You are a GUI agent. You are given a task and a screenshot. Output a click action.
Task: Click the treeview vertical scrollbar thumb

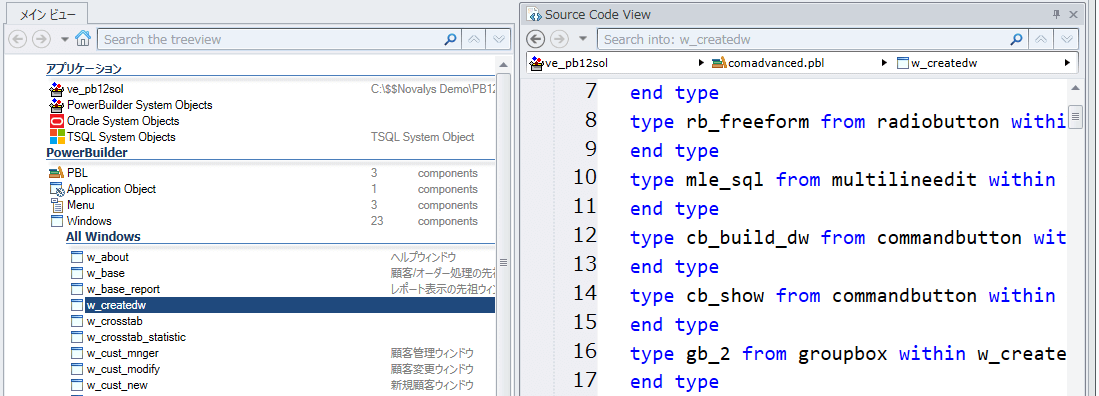click(503, 262)
